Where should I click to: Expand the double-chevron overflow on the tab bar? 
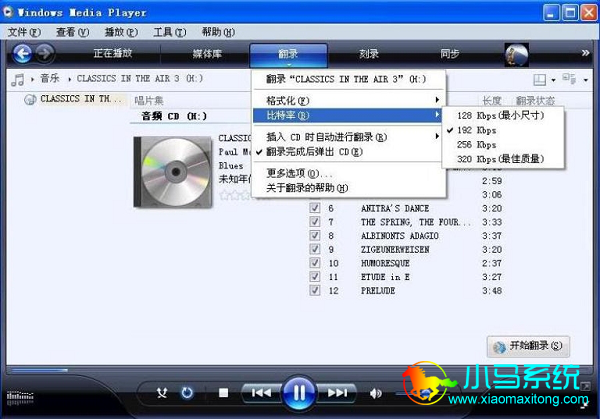[x=585, y=53]
